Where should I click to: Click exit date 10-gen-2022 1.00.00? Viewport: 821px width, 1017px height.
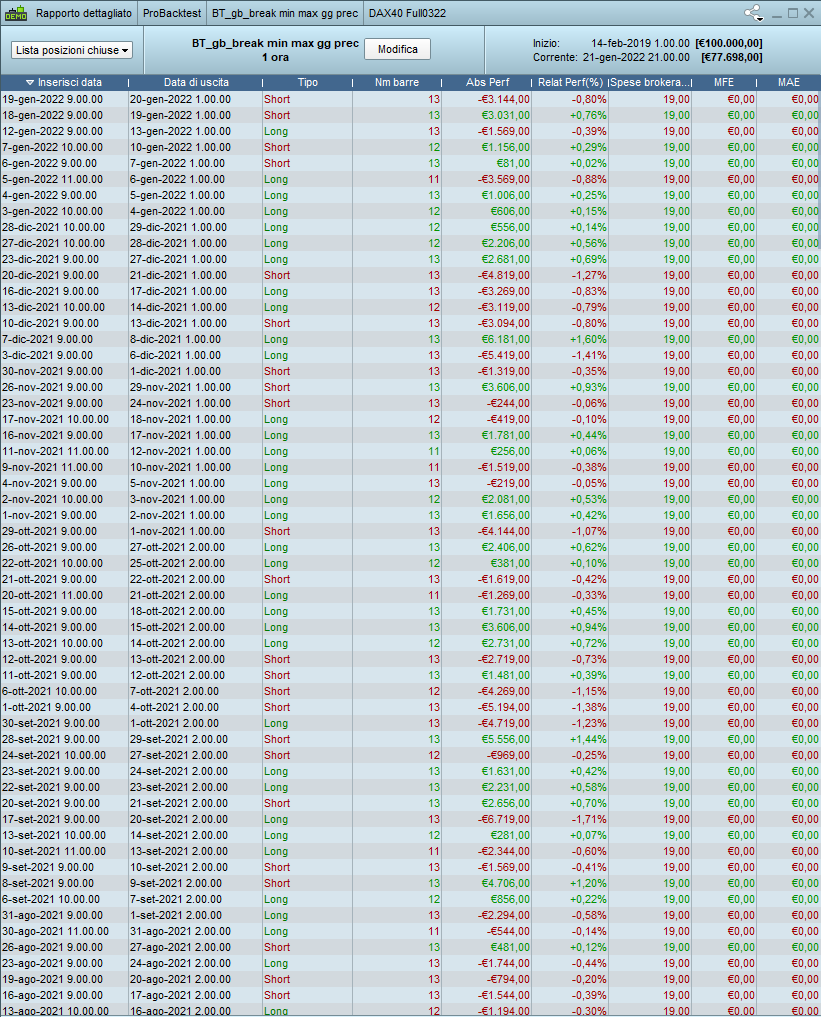[180, 147]
